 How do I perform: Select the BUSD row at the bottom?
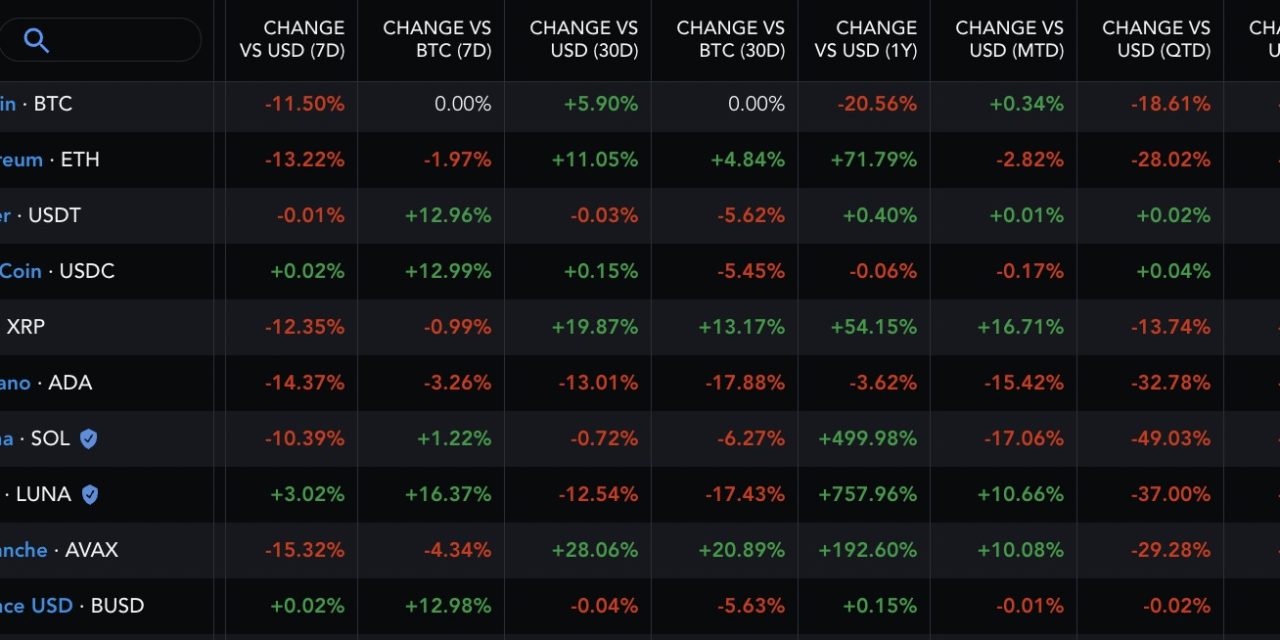coord(72,605)
